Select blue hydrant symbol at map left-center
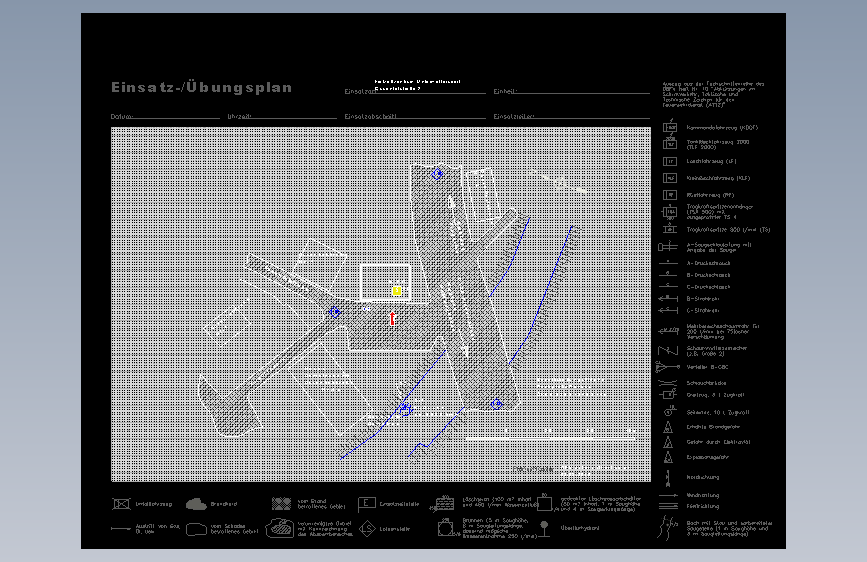867x562 pixels. click(335, 312)
